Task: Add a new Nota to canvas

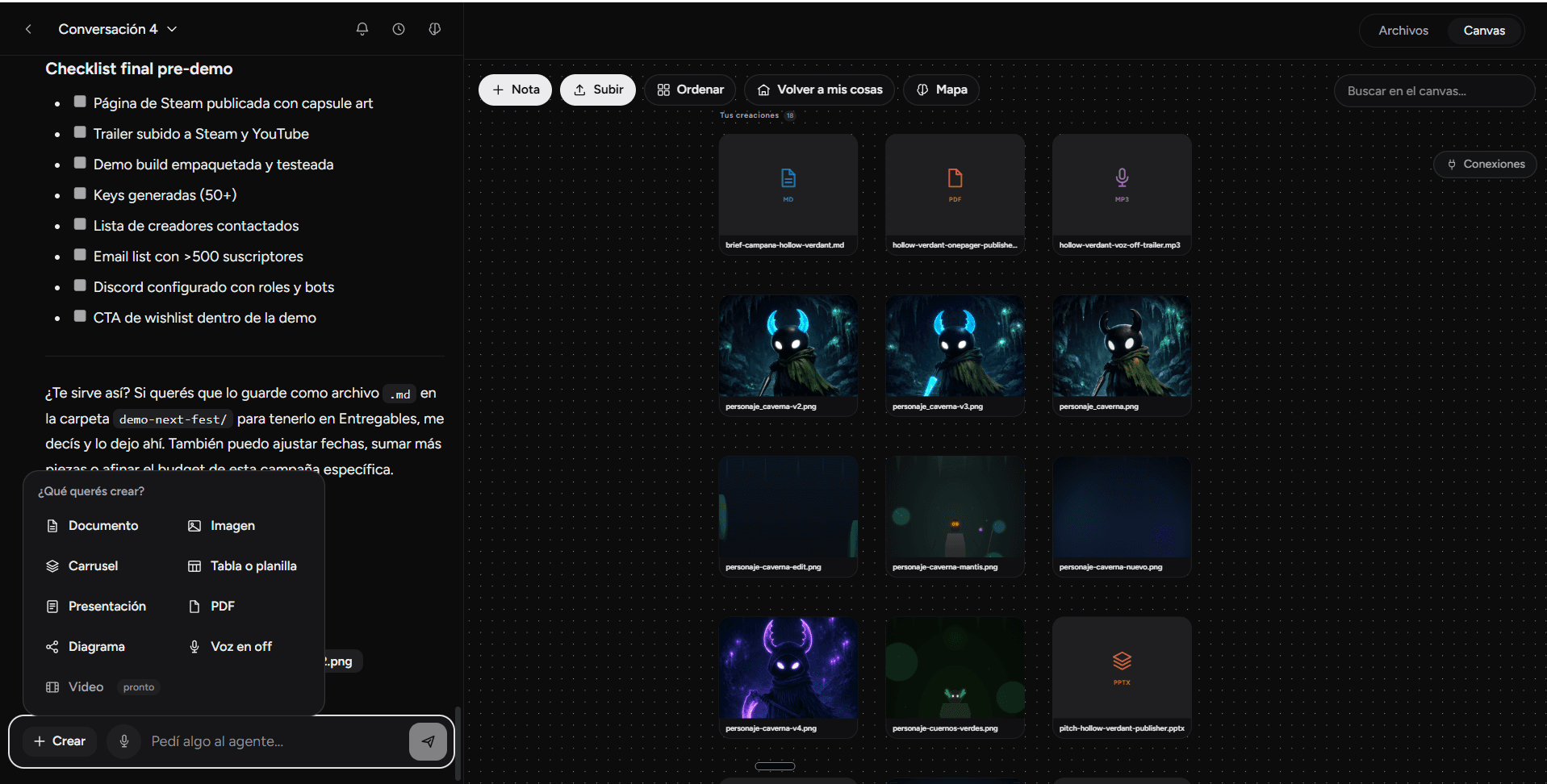Action: pyautogui.click(x=515, y=90)
